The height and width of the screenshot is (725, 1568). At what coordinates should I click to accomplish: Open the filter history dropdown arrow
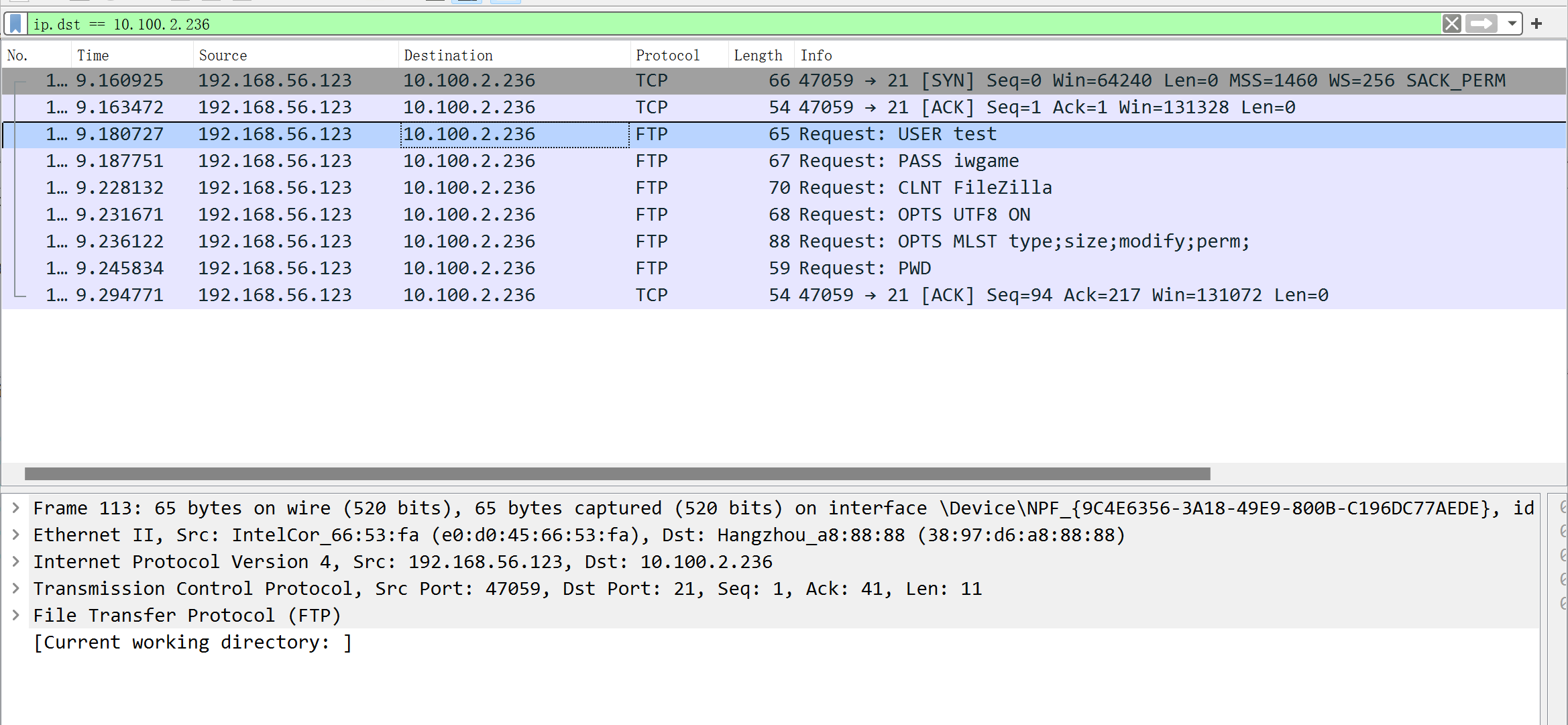(x=1512, y=24)
